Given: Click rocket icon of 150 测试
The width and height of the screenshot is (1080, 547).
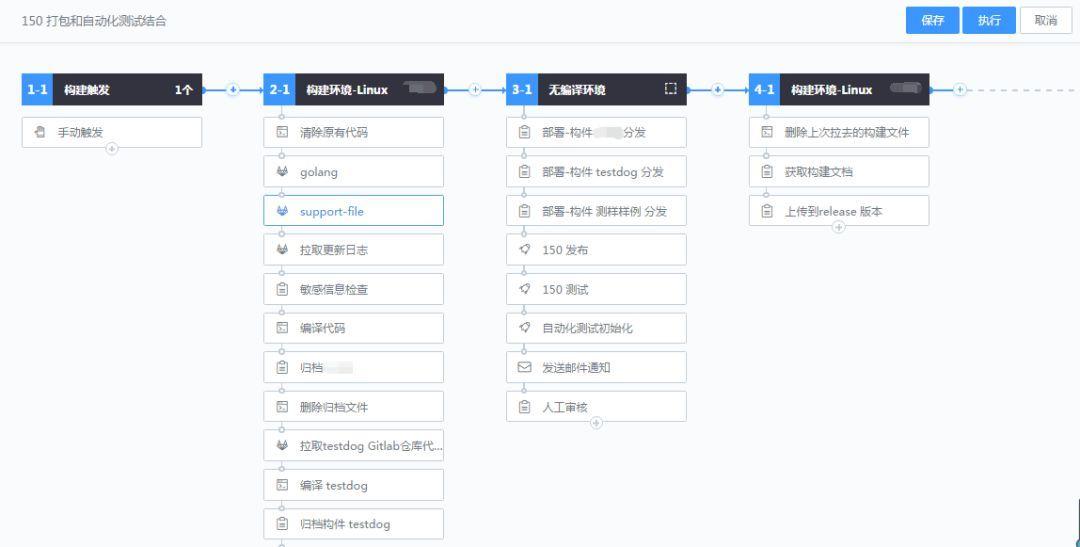Looking at the screenshot, I should pyautogui.click(x=524, y=289).
